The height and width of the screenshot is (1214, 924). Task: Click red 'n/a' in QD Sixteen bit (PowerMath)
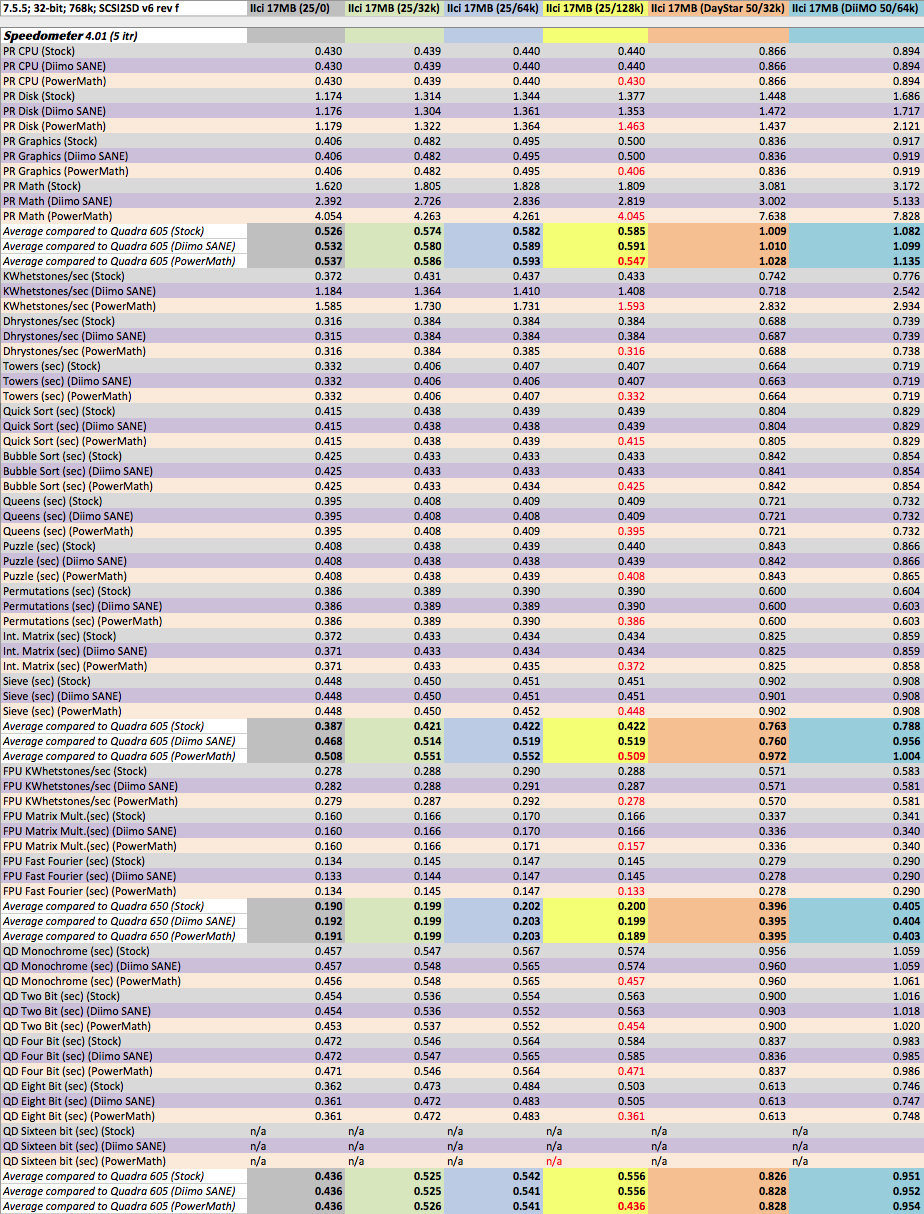tap(555, 1160)
